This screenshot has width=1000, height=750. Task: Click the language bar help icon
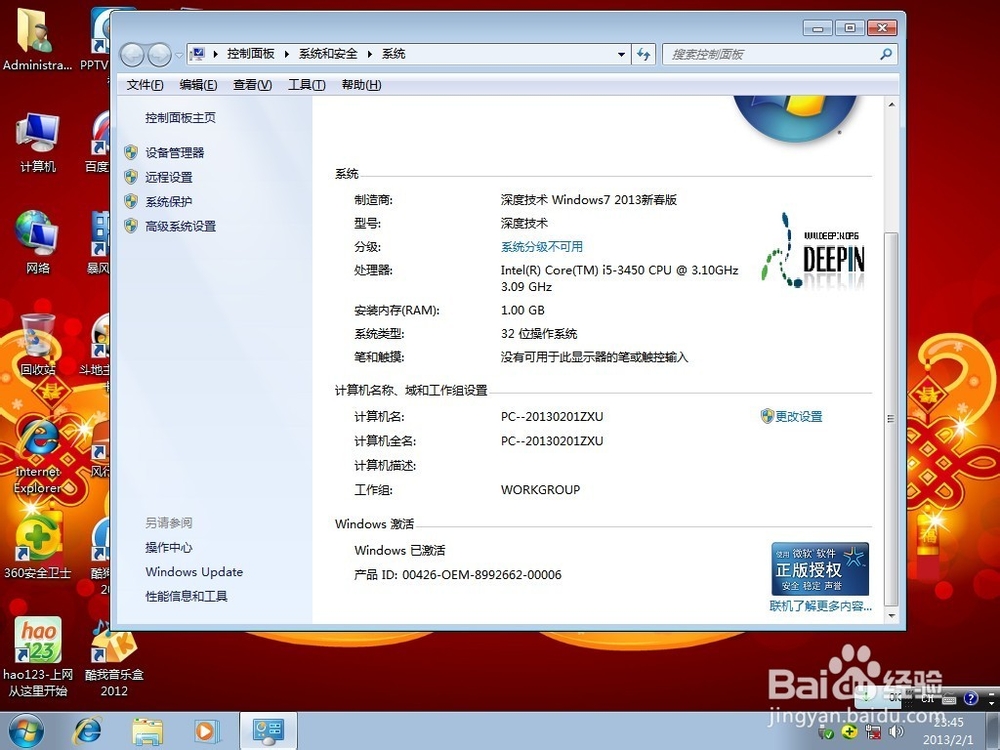pyautogui.click(x=971, y=698)
